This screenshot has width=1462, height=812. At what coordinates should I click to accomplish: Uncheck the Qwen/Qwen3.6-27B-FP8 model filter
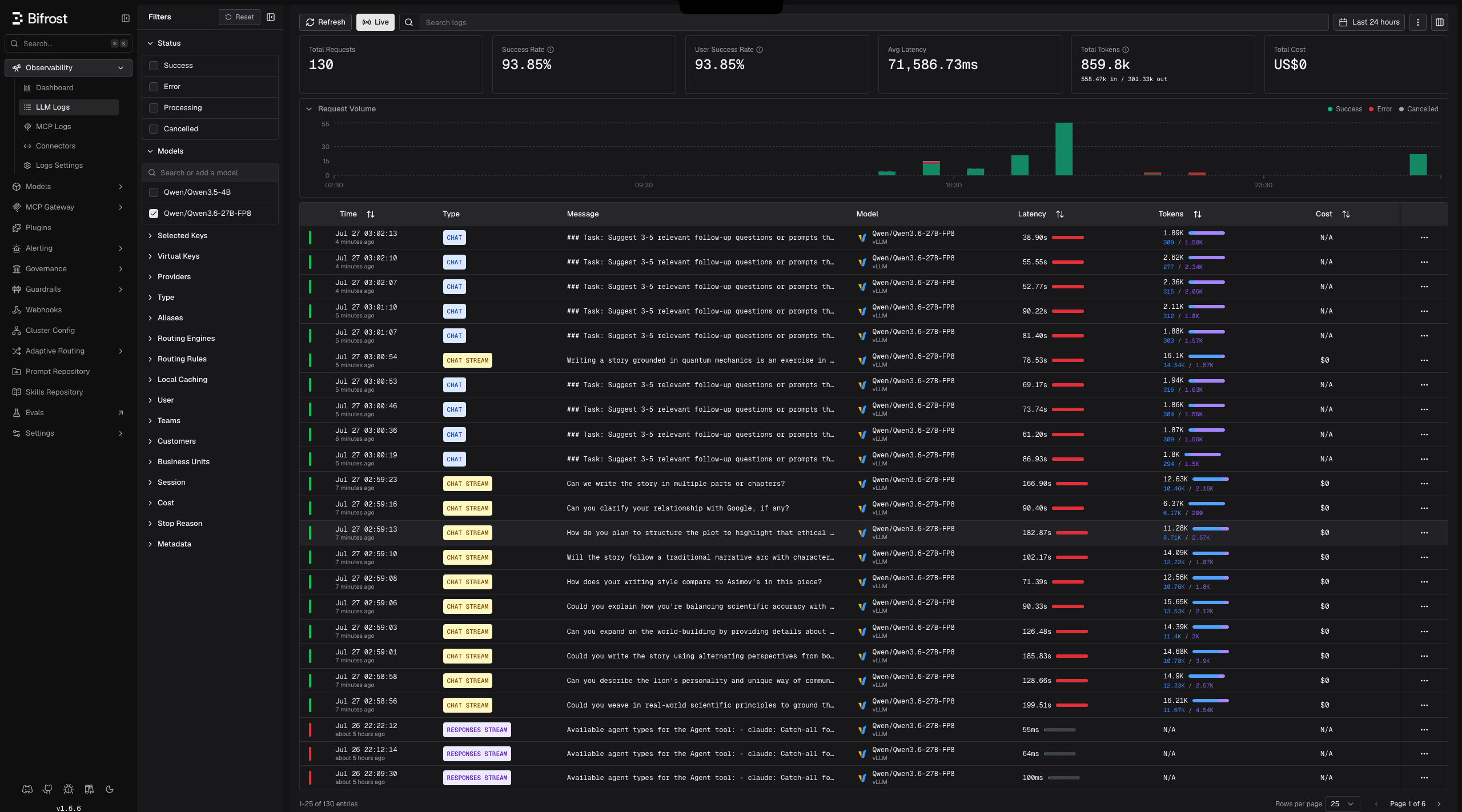(x=154, y=214)
